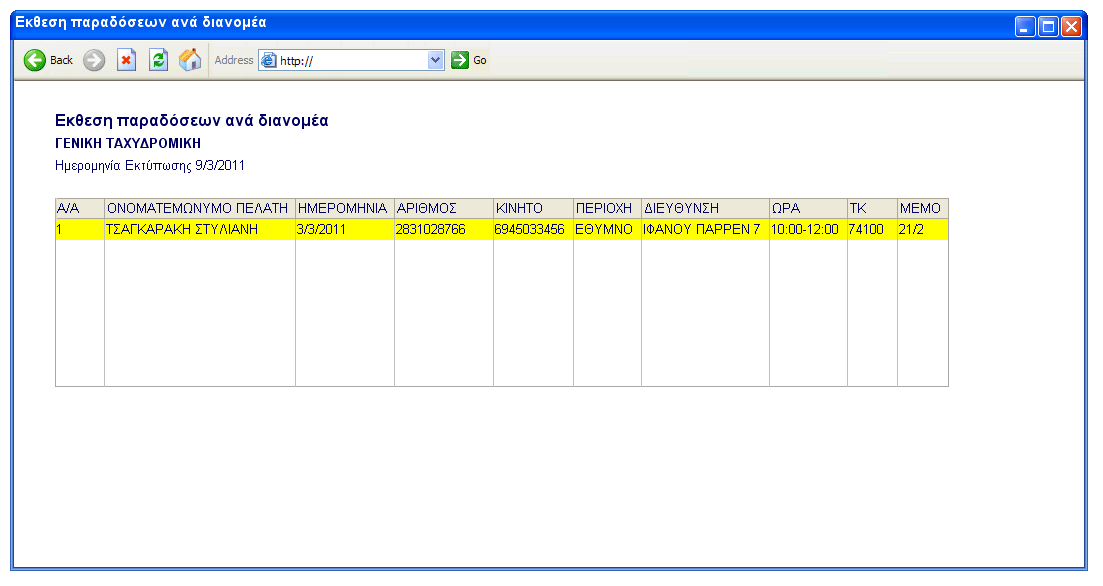This screenshot has width=1103, height=586.
Task: Close the report window
Action: (1071, 27)
